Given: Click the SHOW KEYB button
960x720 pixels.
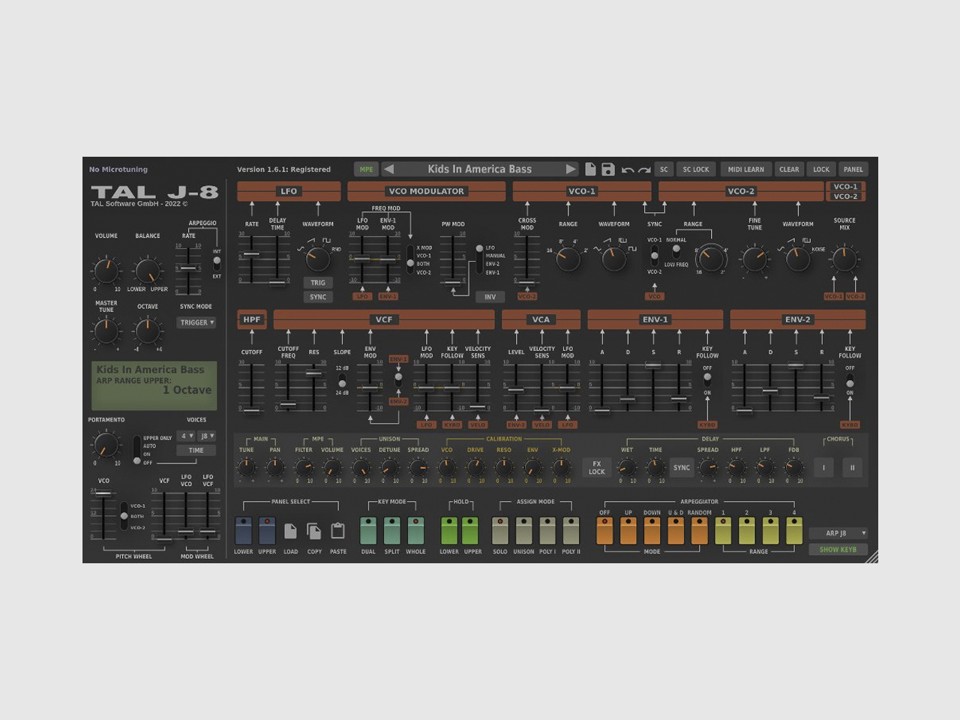Looking at the screenshot, I should (x=838, y=550).
